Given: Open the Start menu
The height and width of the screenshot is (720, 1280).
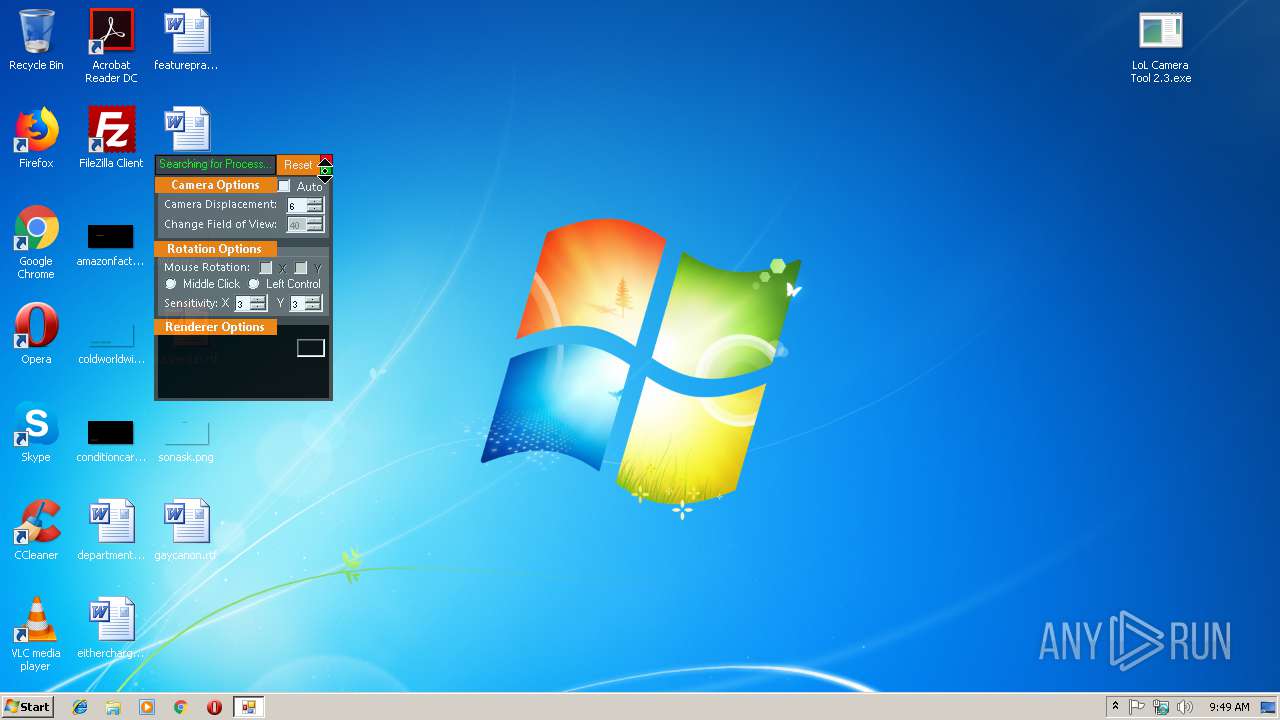Looking at the screenshot, I should 27,707.
